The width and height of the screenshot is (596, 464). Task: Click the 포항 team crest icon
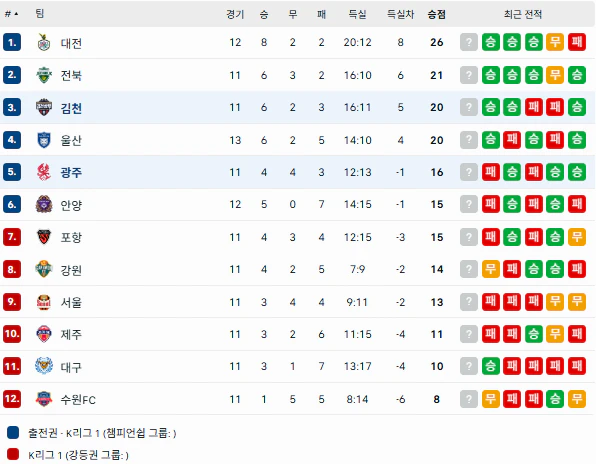44,237
